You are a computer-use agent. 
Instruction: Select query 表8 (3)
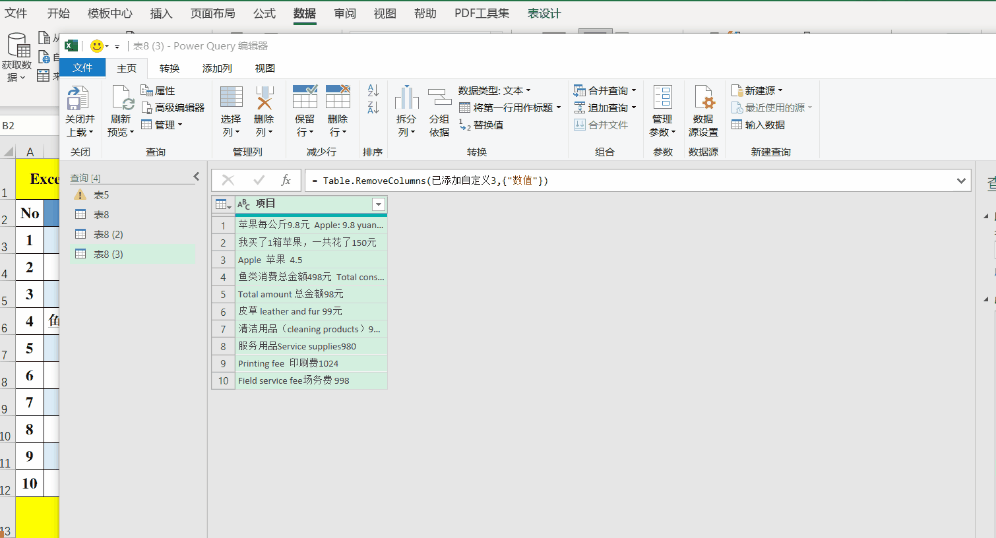coord(133,254)
